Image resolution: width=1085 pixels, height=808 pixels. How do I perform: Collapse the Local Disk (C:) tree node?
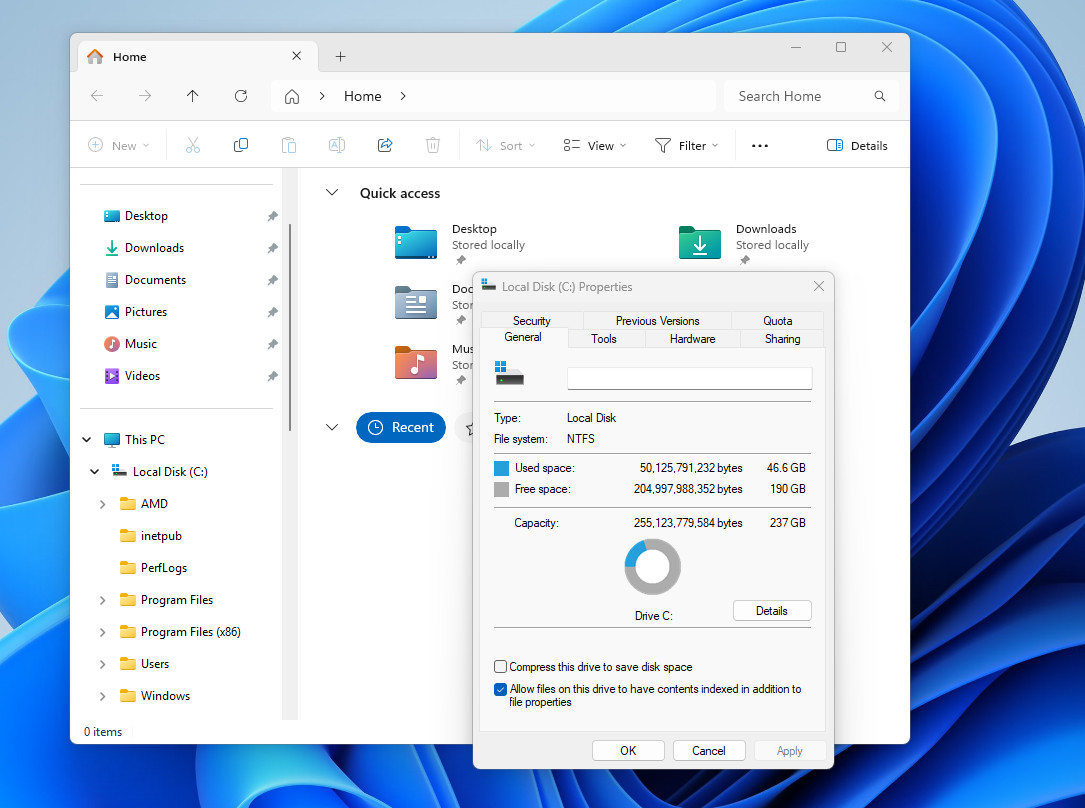click(x=95, y=472)
